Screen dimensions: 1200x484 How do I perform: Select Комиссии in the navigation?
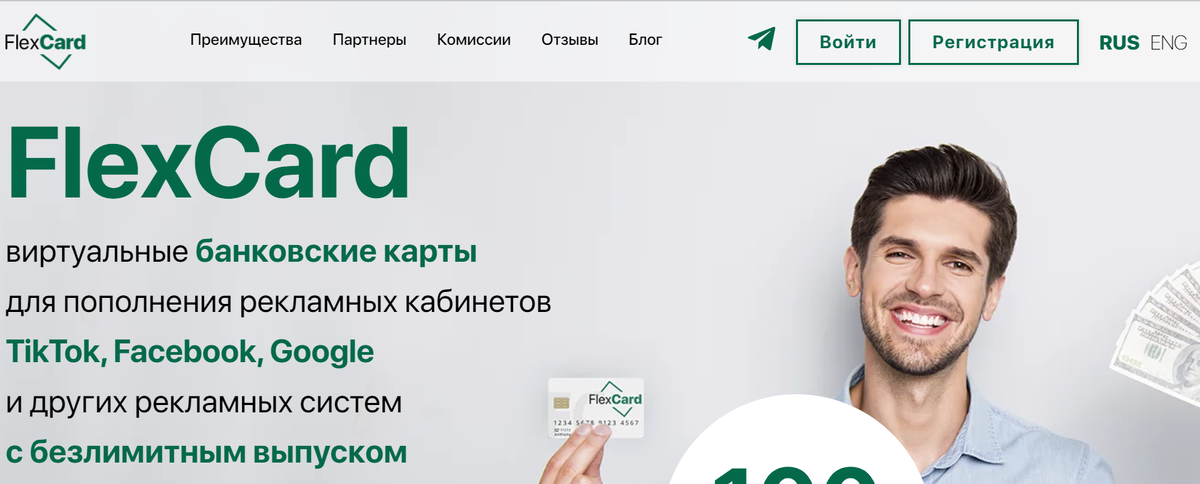(x=474, y=40)
